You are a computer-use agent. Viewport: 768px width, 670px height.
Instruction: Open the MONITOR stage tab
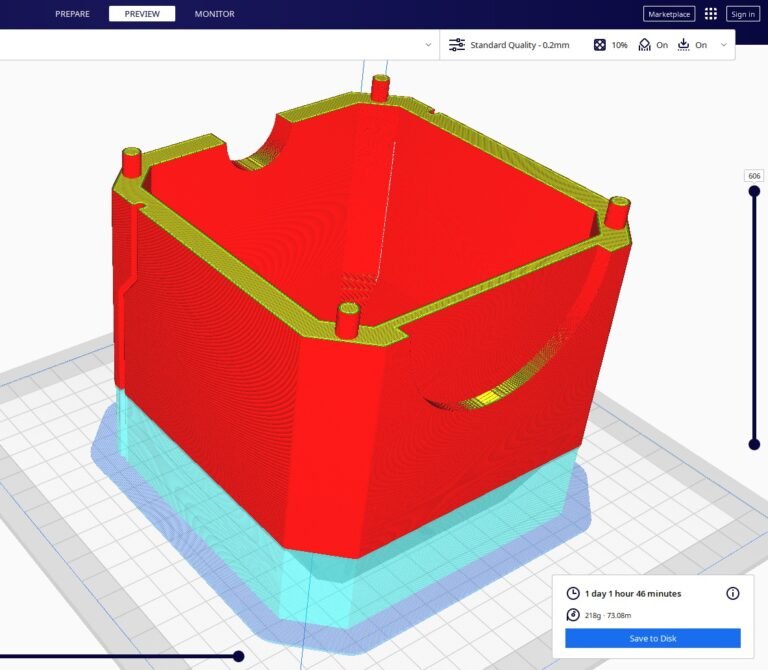click(215, 14)
